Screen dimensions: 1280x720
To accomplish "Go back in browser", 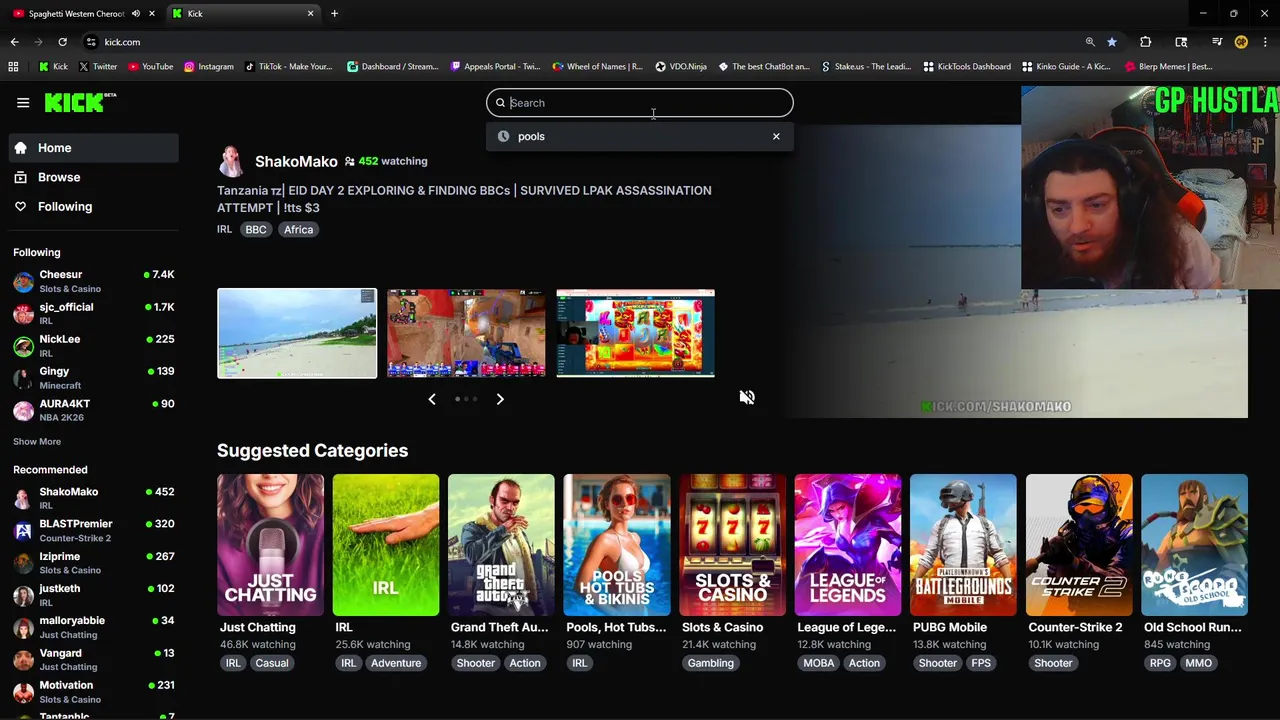I will coord(14,42).
